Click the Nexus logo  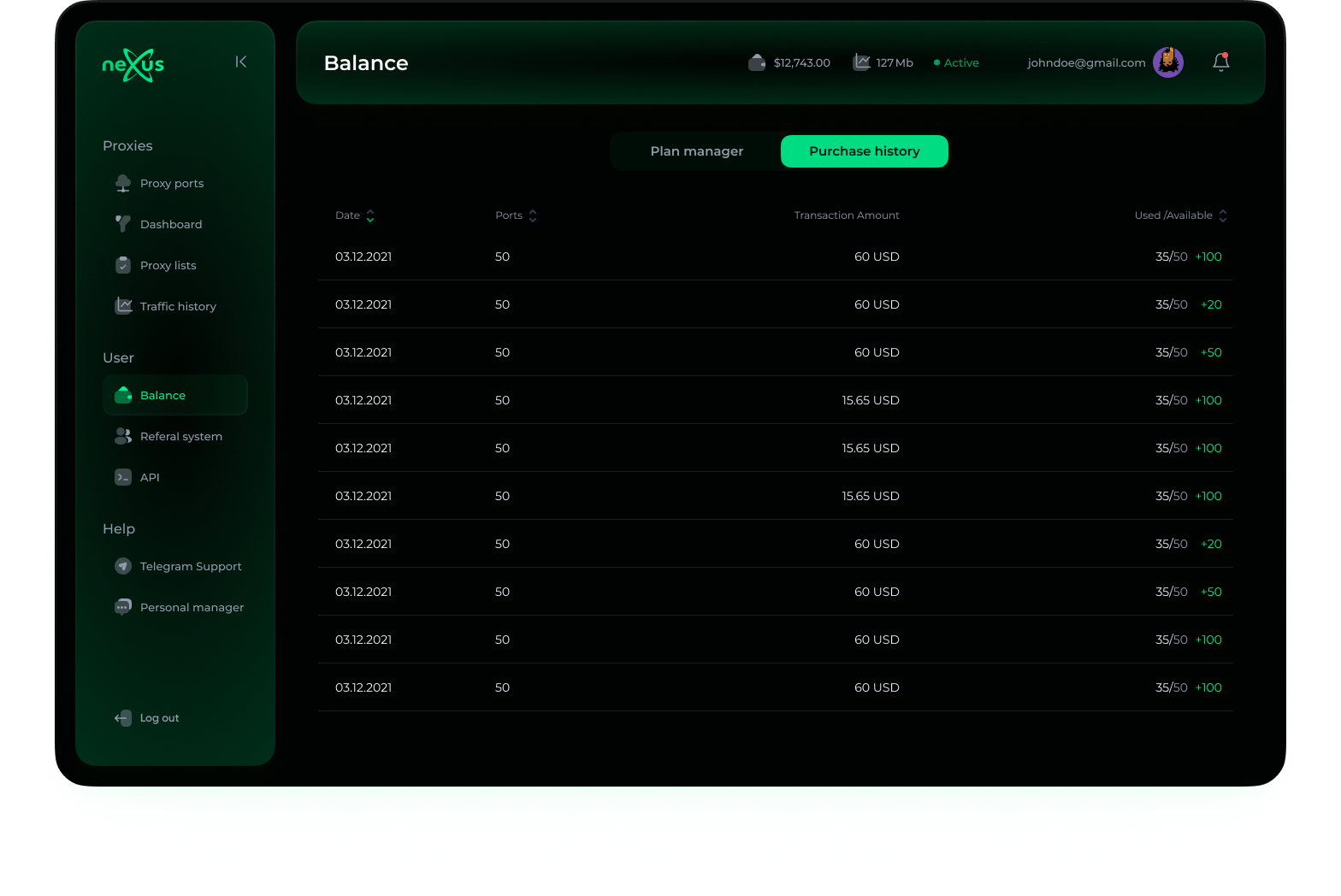pyautogui.click(x=133, y=65)
